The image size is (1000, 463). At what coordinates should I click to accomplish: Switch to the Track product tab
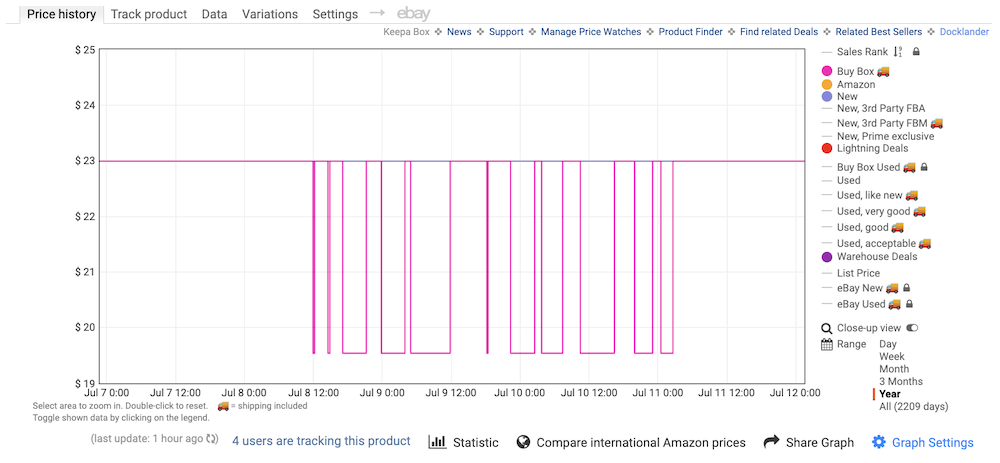(x=149, y=14)
